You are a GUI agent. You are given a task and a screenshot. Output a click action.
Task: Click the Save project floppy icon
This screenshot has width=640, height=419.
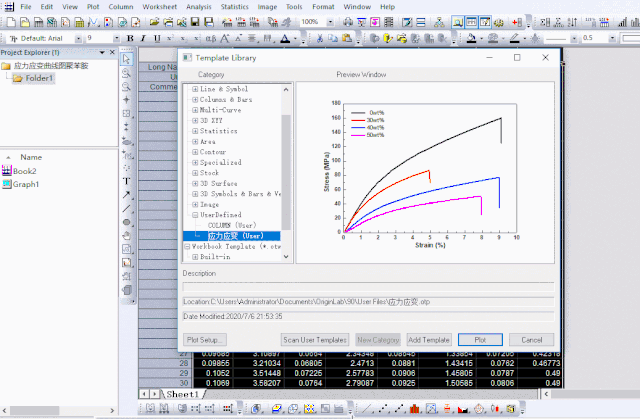coord(195,22)
